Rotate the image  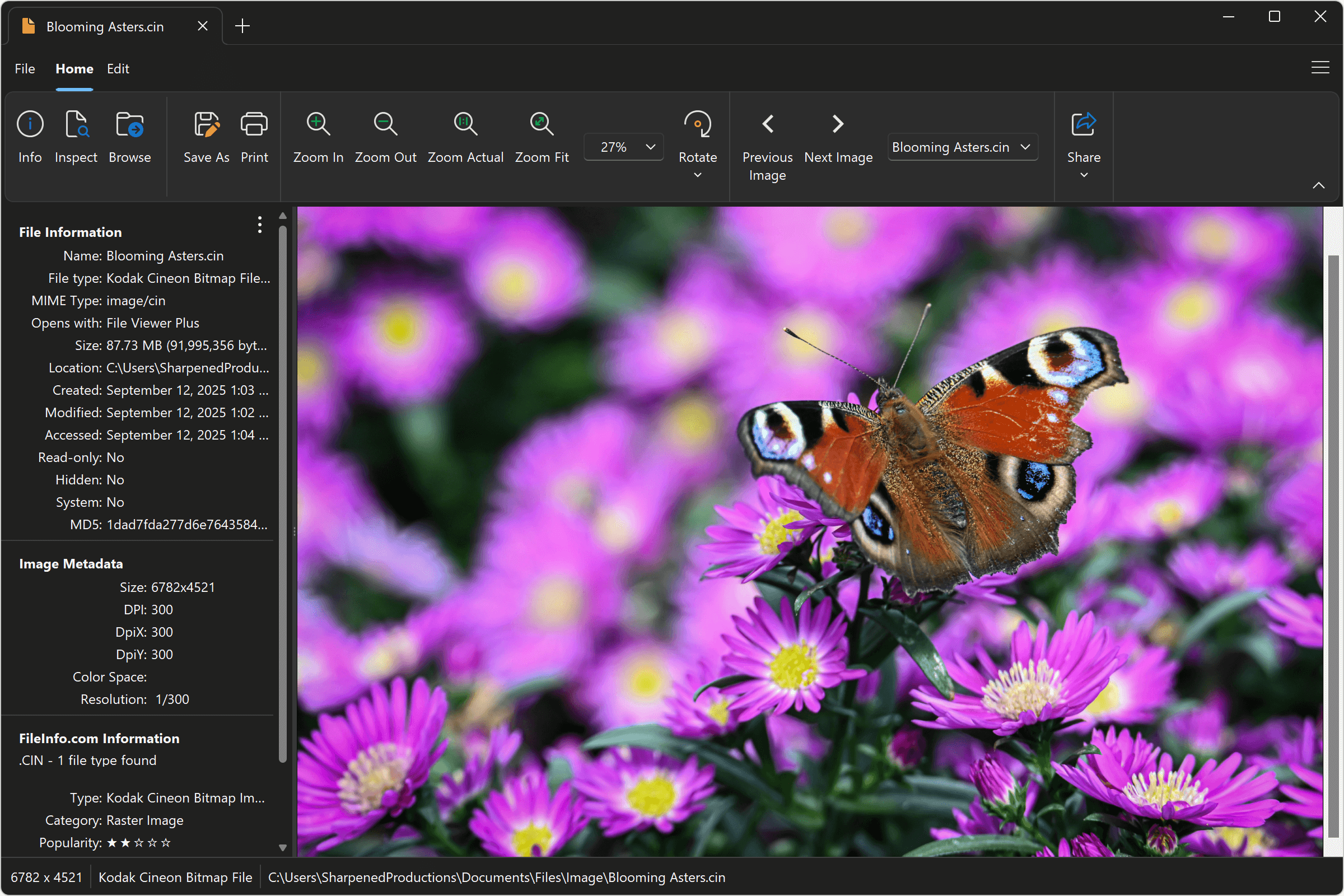[697, 137]
